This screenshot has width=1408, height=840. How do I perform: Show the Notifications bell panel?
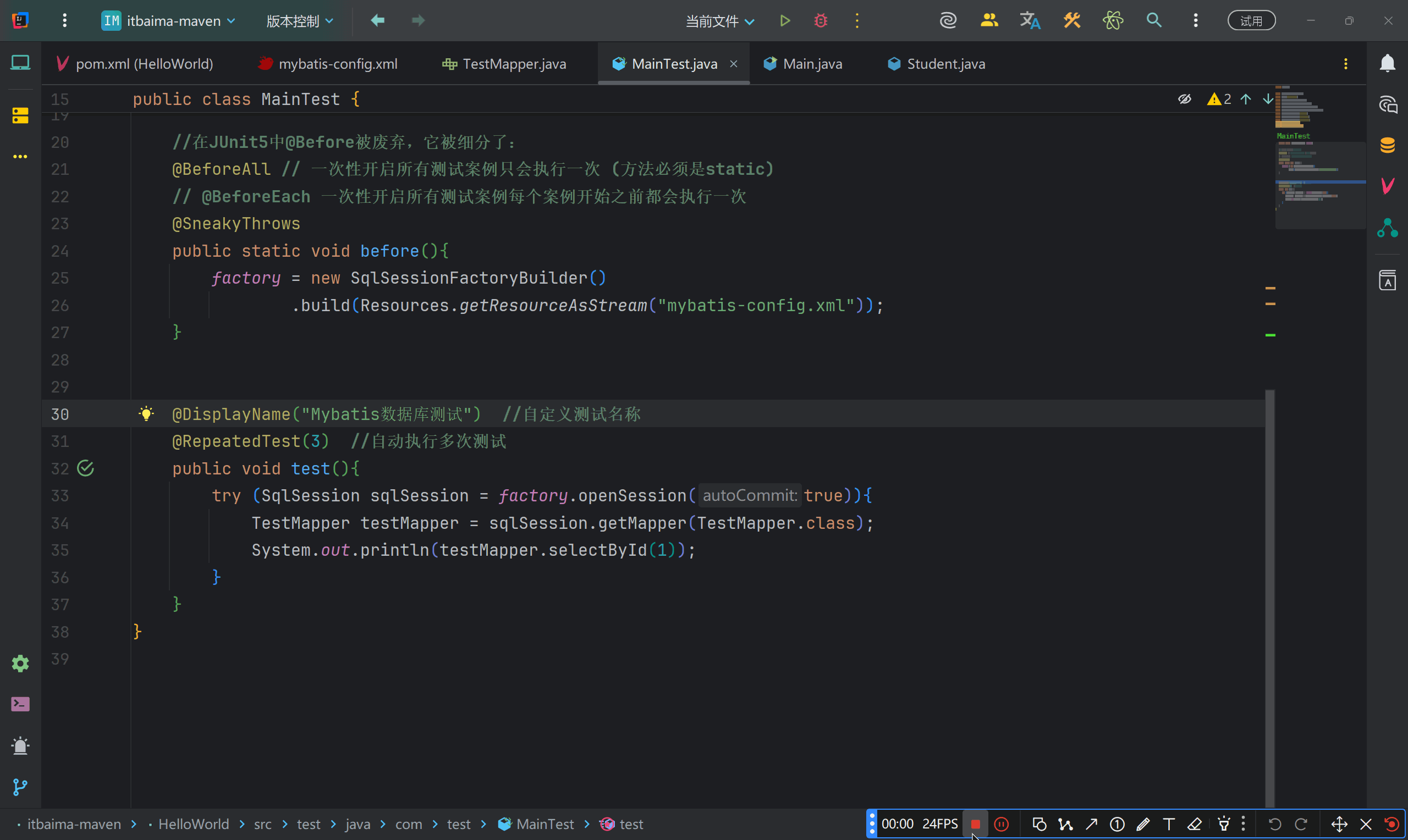(1387, 63)
